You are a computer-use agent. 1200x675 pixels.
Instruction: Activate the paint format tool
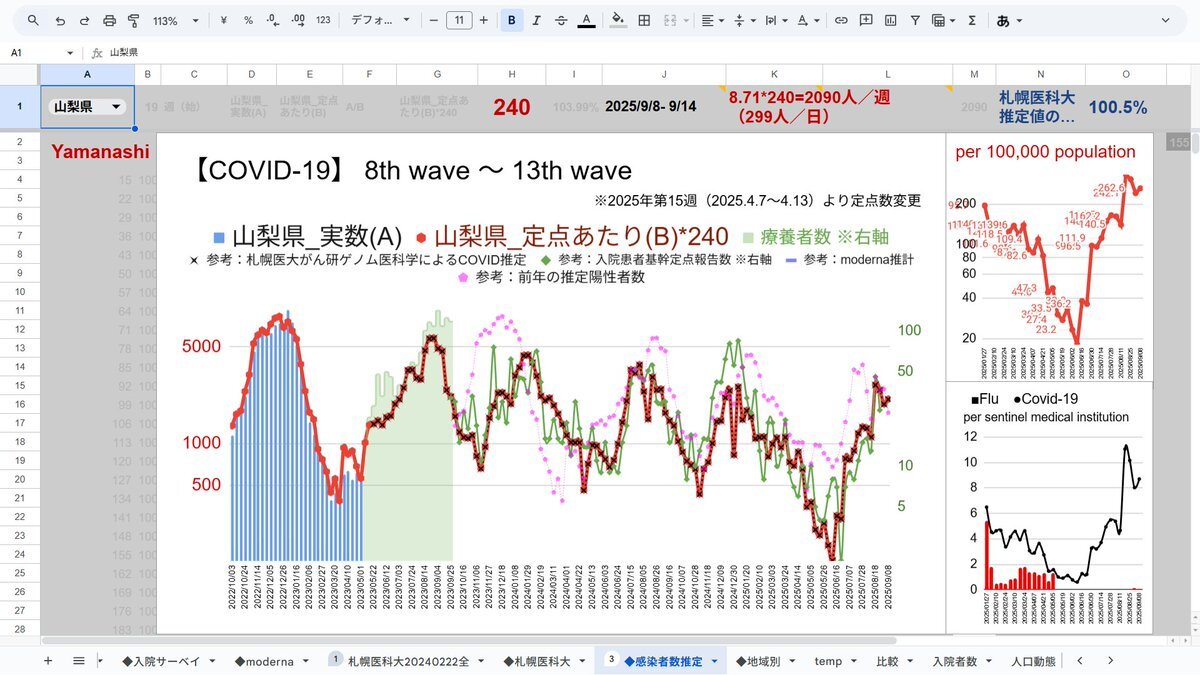133,20
